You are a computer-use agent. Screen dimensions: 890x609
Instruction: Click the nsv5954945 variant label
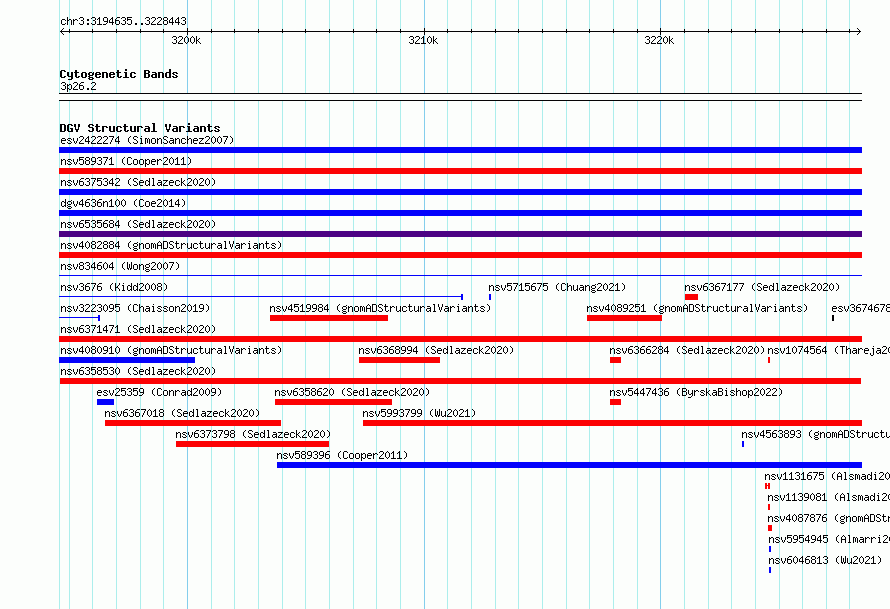[x=829, y=539]
